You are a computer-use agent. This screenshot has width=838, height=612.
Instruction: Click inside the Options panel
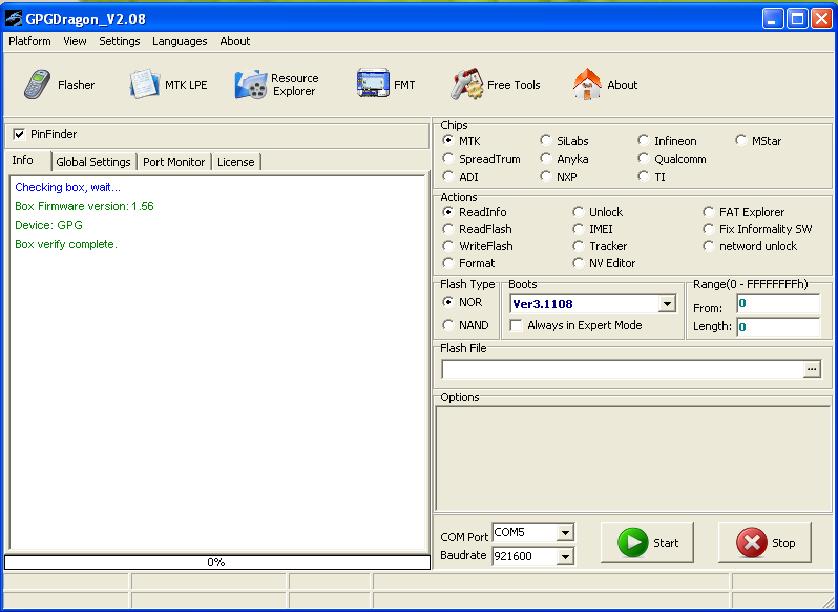pos(633,459)
